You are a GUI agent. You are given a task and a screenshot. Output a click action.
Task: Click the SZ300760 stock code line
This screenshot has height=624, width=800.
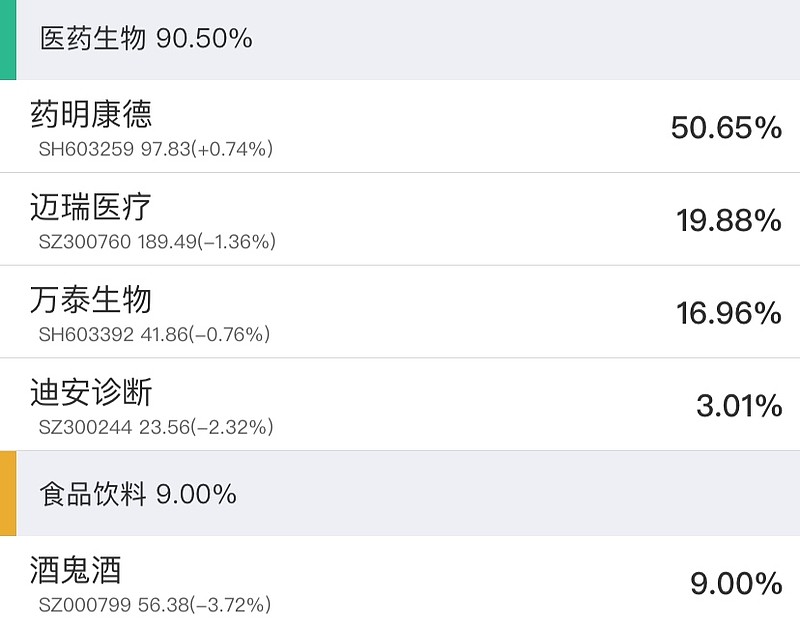coord(157,242)
